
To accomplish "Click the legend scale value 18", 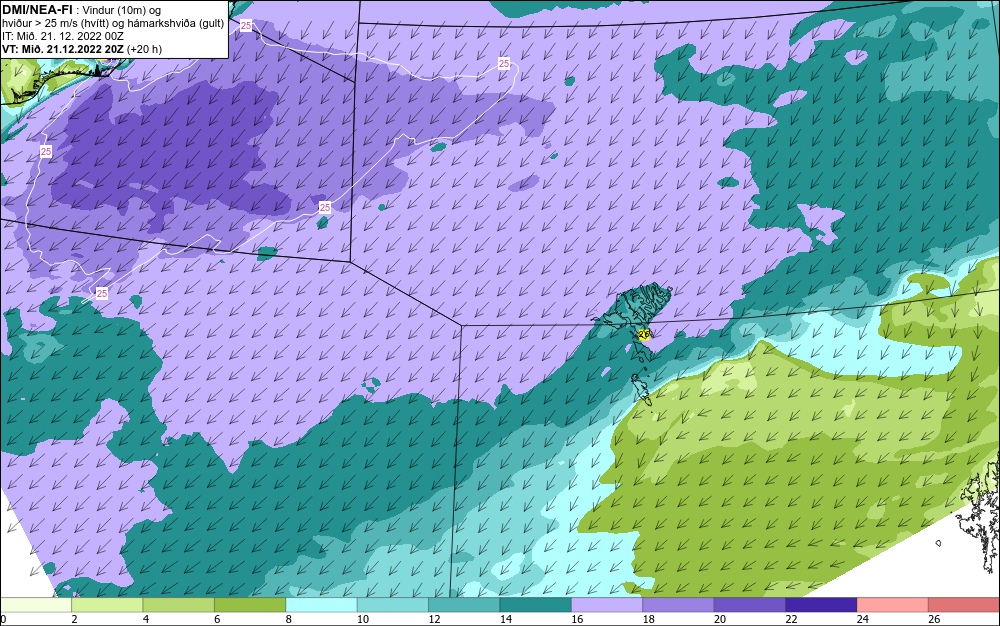I will coord(649,619).
